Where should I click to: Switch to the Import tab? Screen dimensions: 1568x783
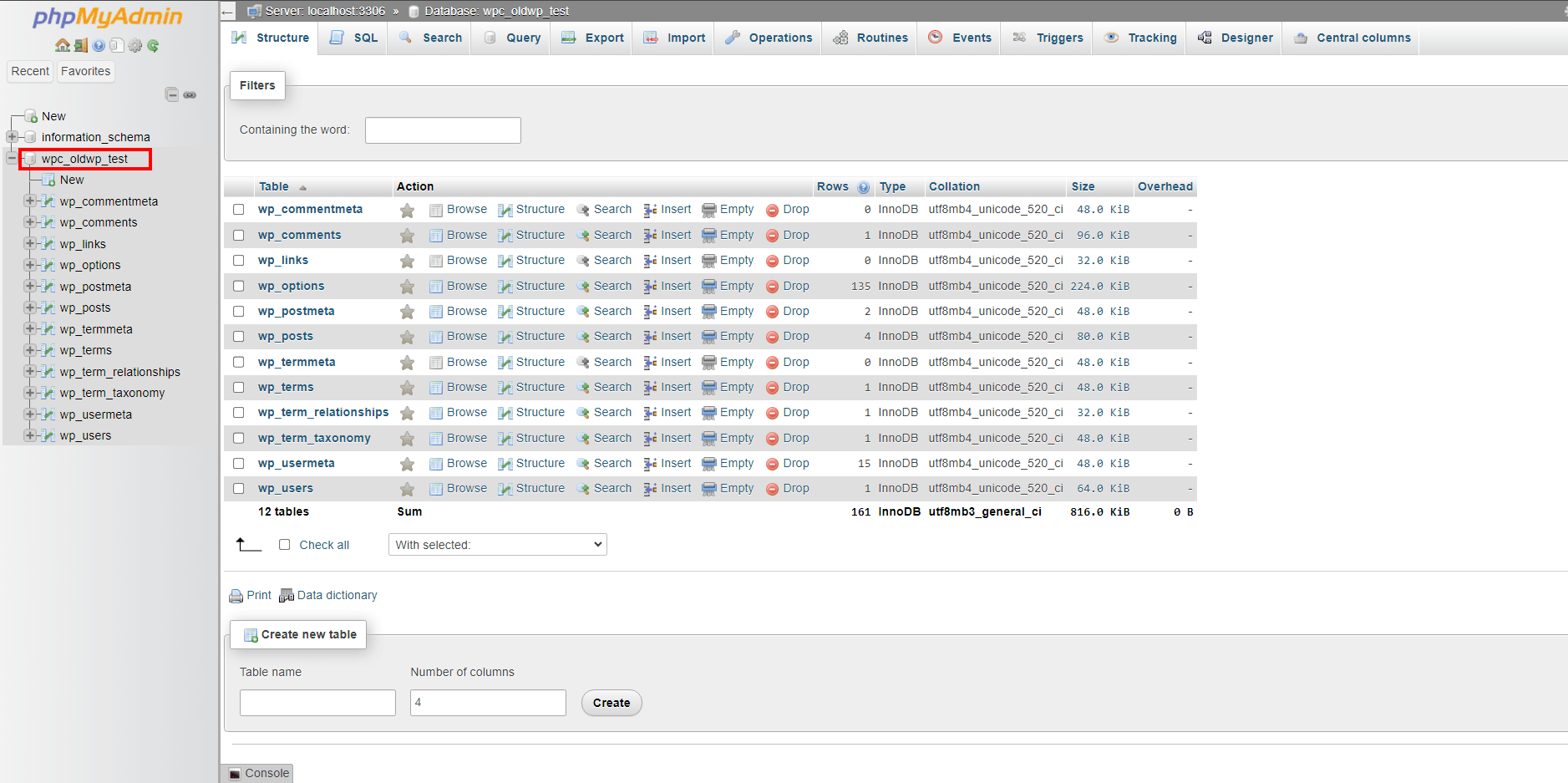[x=674, y=38]
